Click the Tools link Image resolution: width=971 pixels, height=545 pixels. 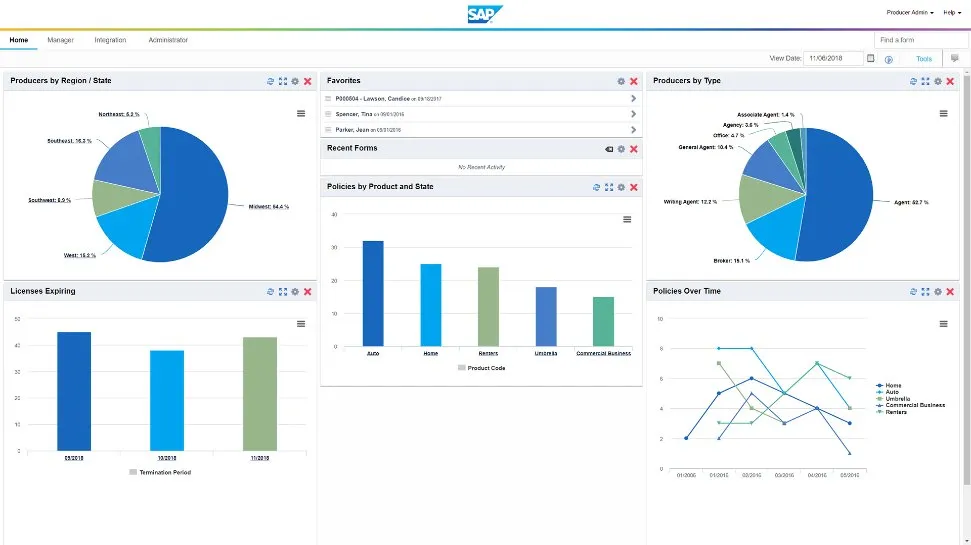[924, 59]
